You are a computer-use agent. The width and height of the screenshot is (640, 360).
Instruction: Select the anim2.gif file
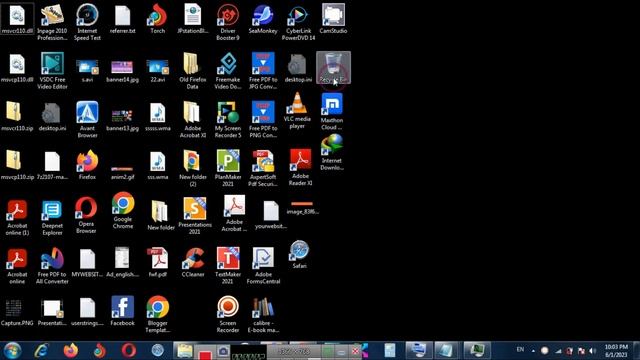tap(122, 172)
